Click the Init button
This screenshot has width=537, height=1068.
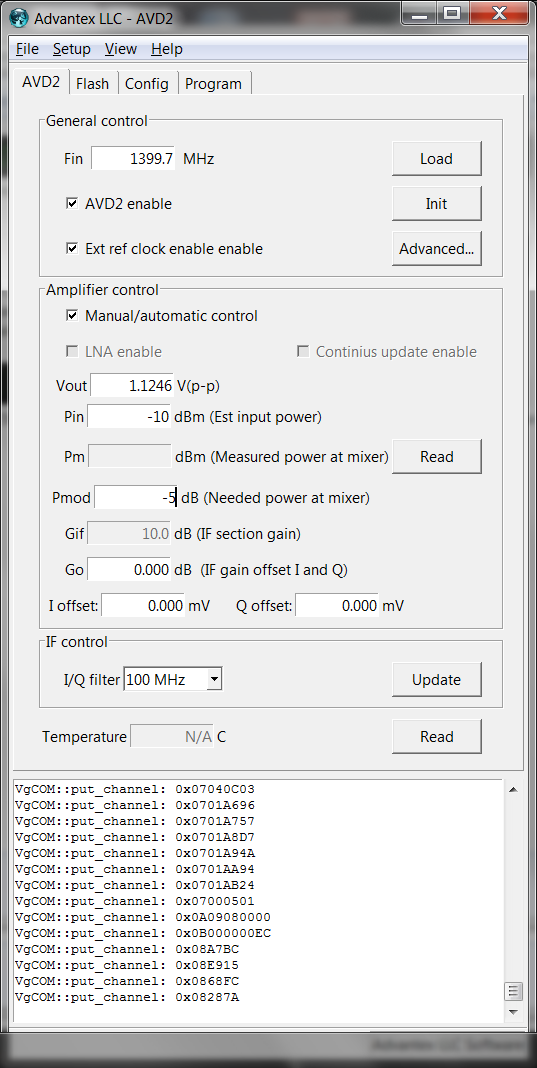tap(436, 204)
